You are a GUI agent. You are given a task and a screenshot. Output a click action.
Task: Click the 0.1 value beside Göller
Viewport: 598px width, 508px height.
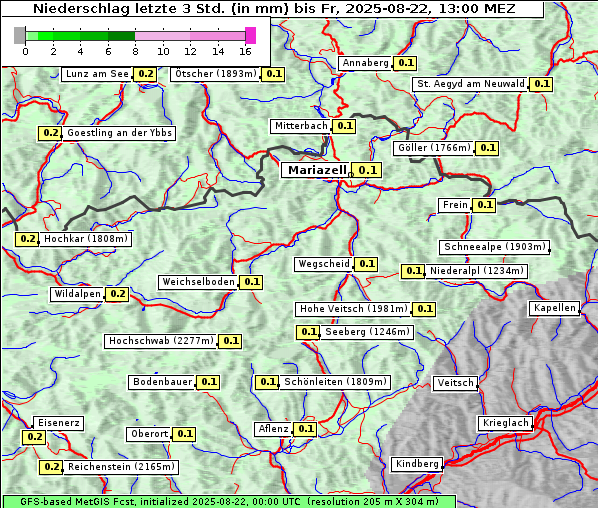tap(487, 148)
